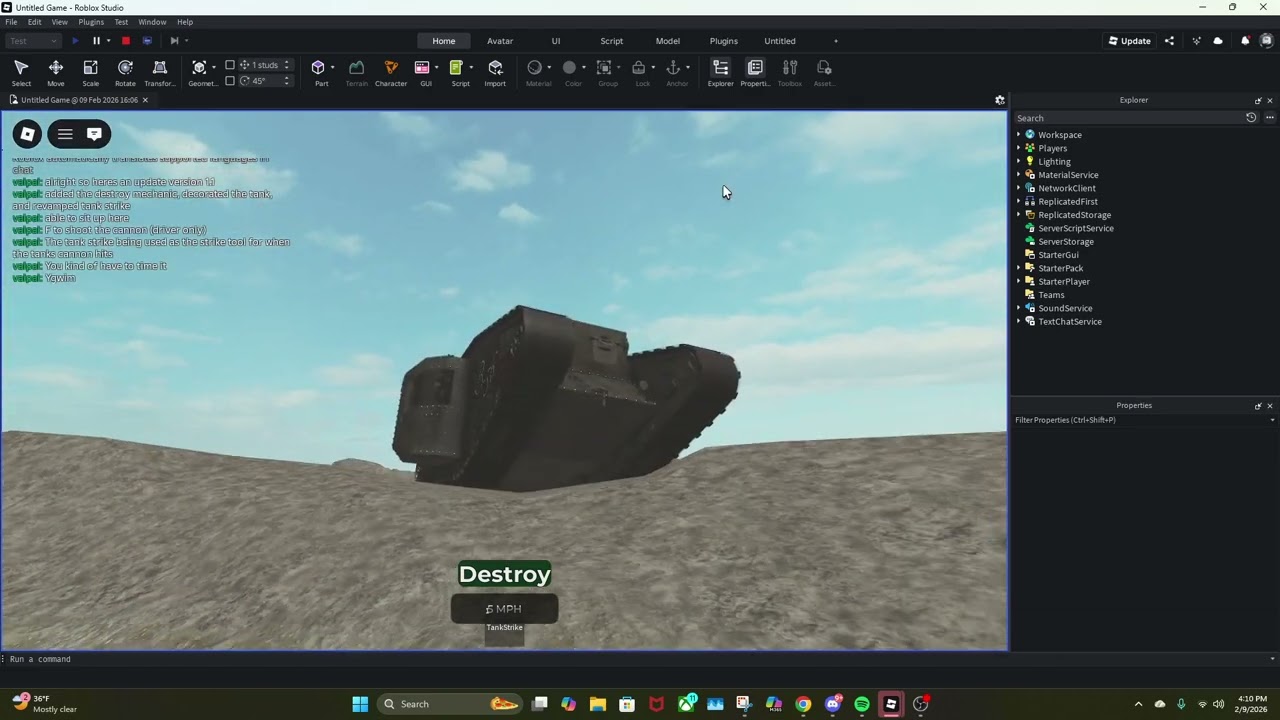Open the Geometry tool dropdown arrow
1280x720 pixels.
pos(213,68)
